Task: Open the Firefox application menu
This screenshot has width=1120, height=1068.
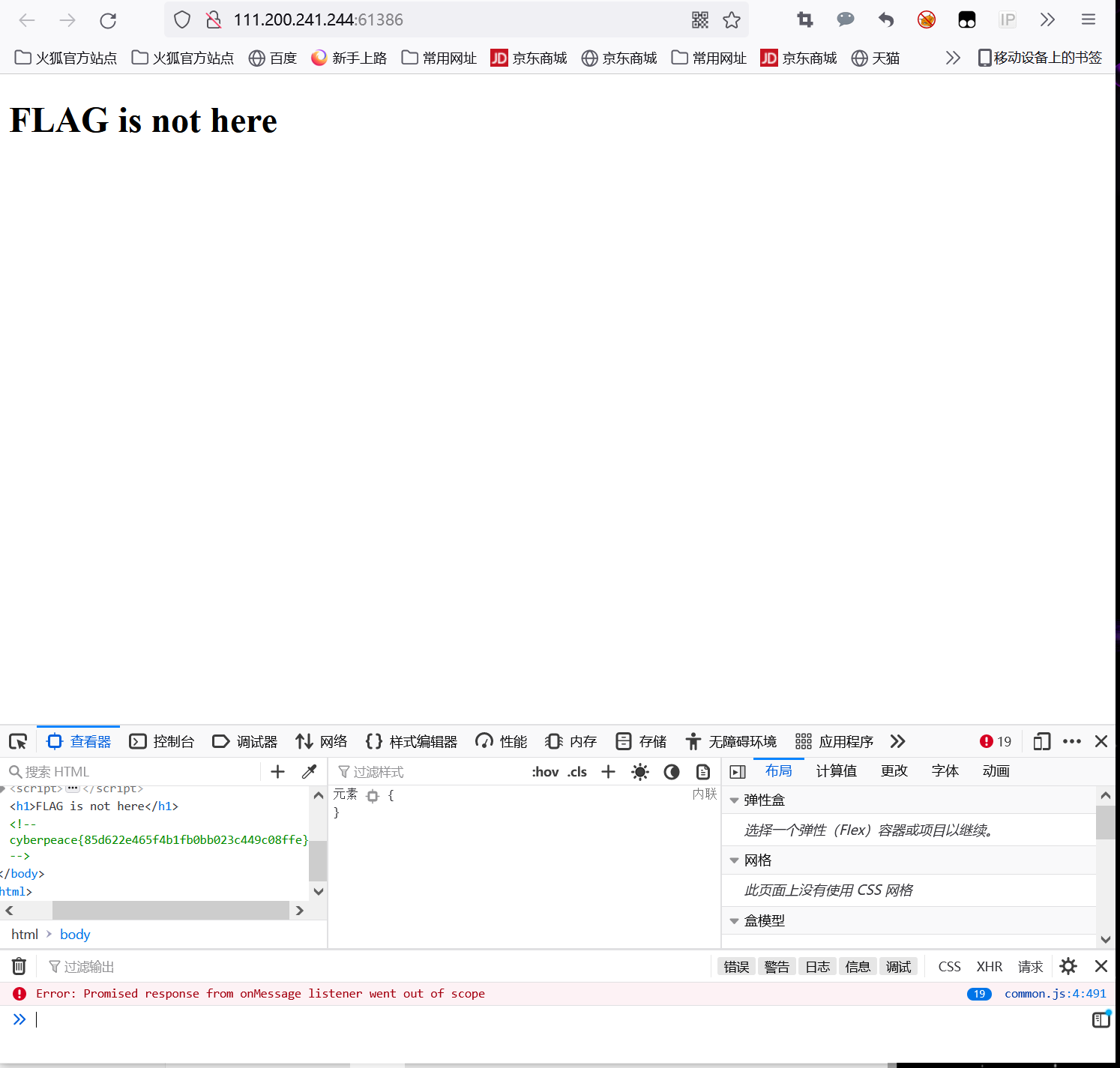Action: (x=1089, y=20)
